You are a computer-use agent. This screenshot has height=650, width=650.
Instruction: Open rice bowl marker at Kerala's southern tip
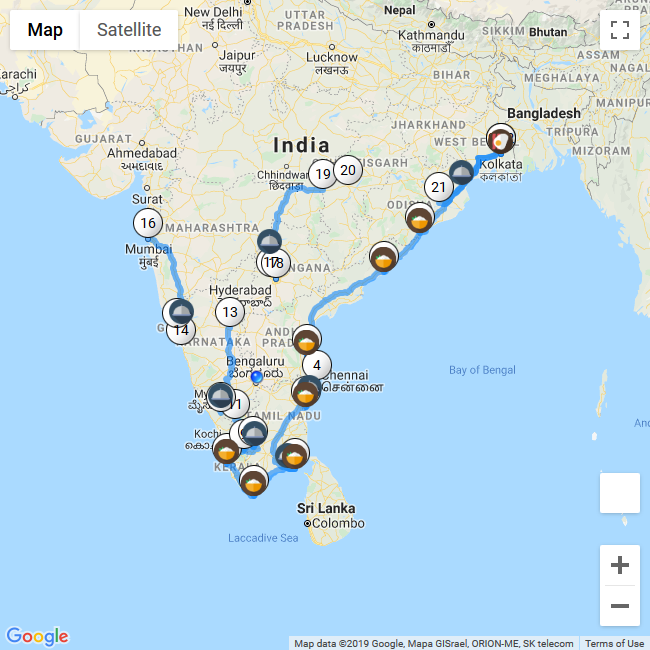254,482
